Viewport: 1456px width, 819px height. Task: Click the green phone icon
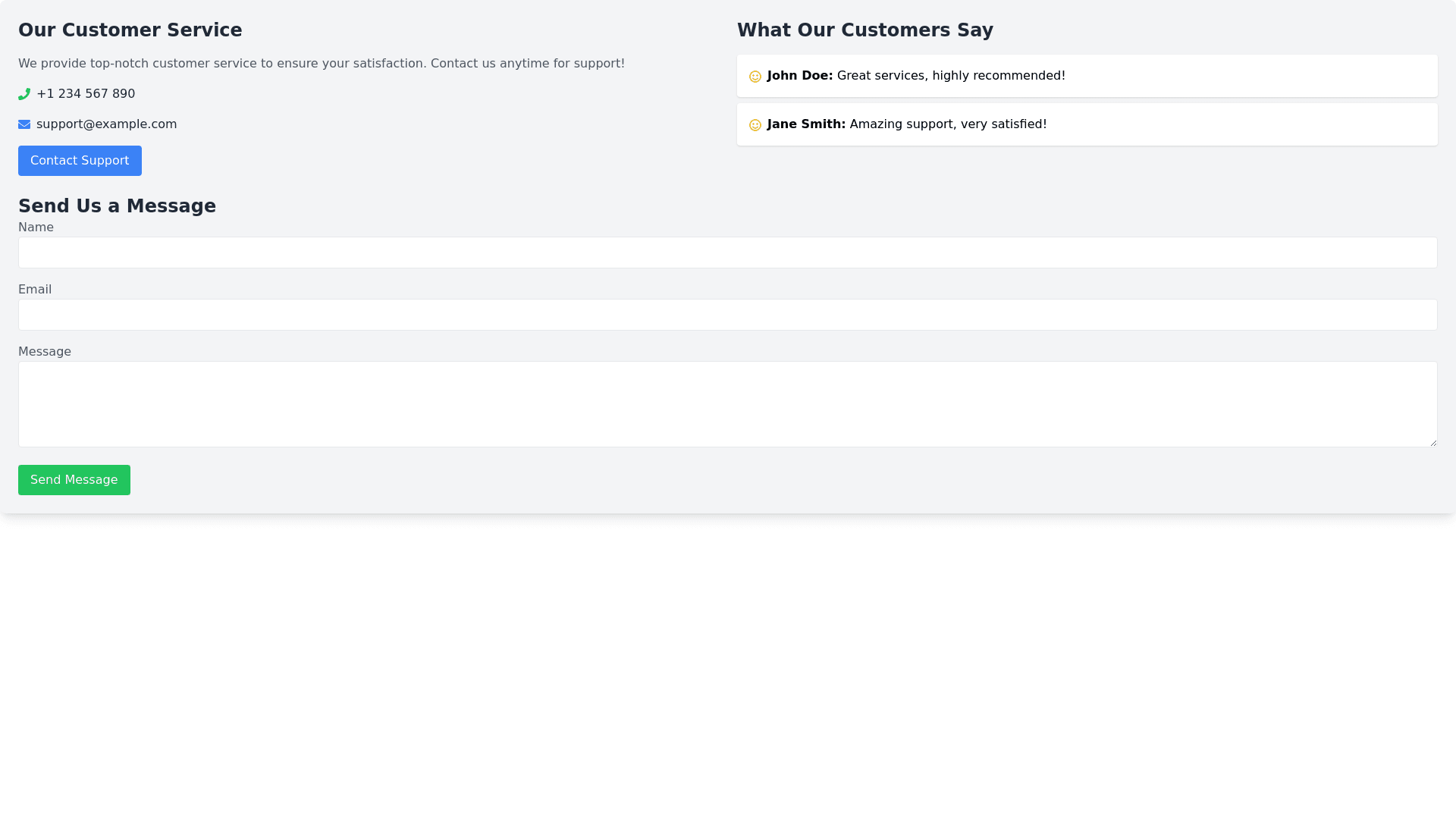click(x=24, y=94)
